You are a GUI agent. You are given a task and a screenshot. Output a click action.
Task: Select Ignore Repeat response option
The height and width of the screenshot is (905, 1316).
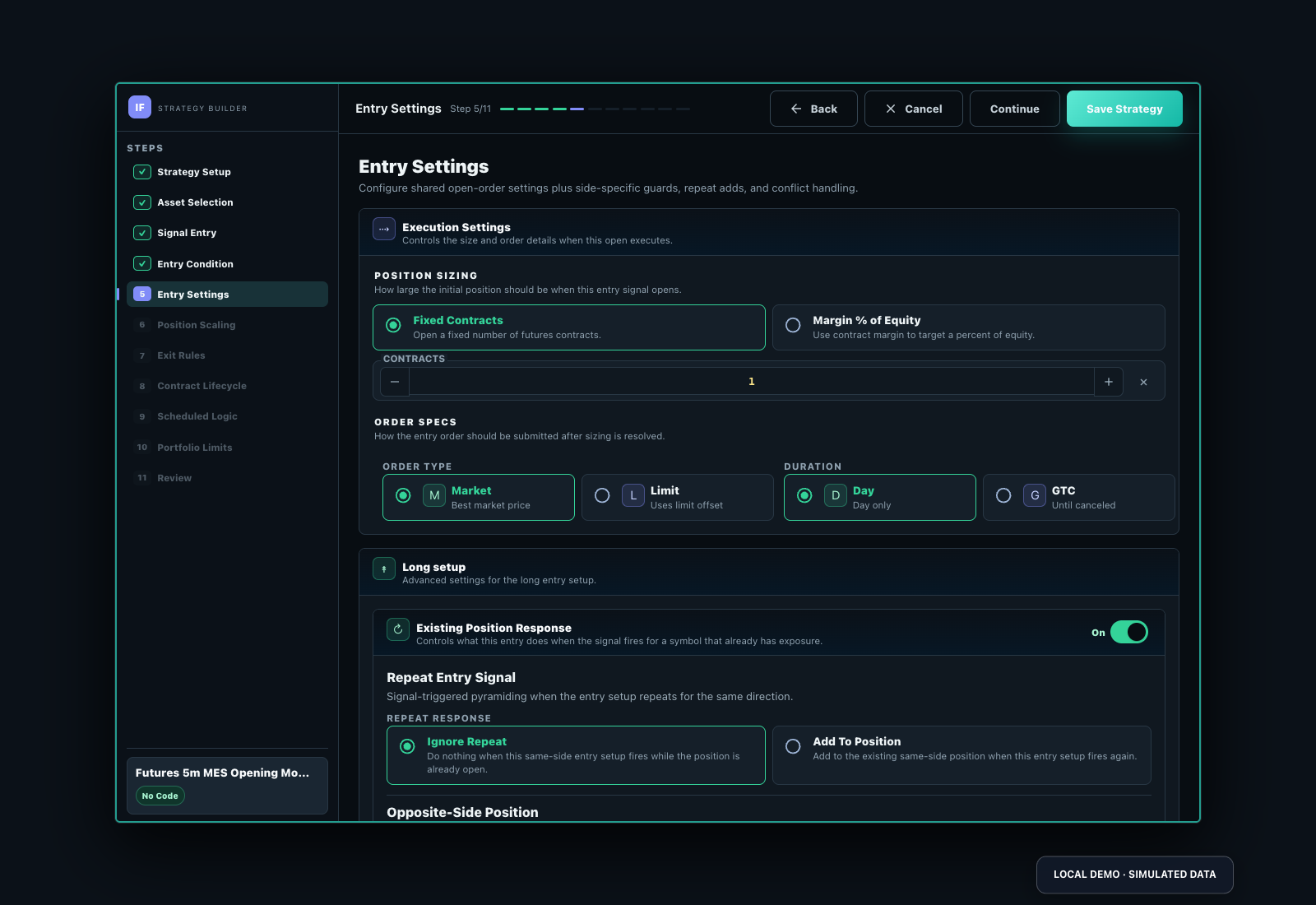pos(576,755)
